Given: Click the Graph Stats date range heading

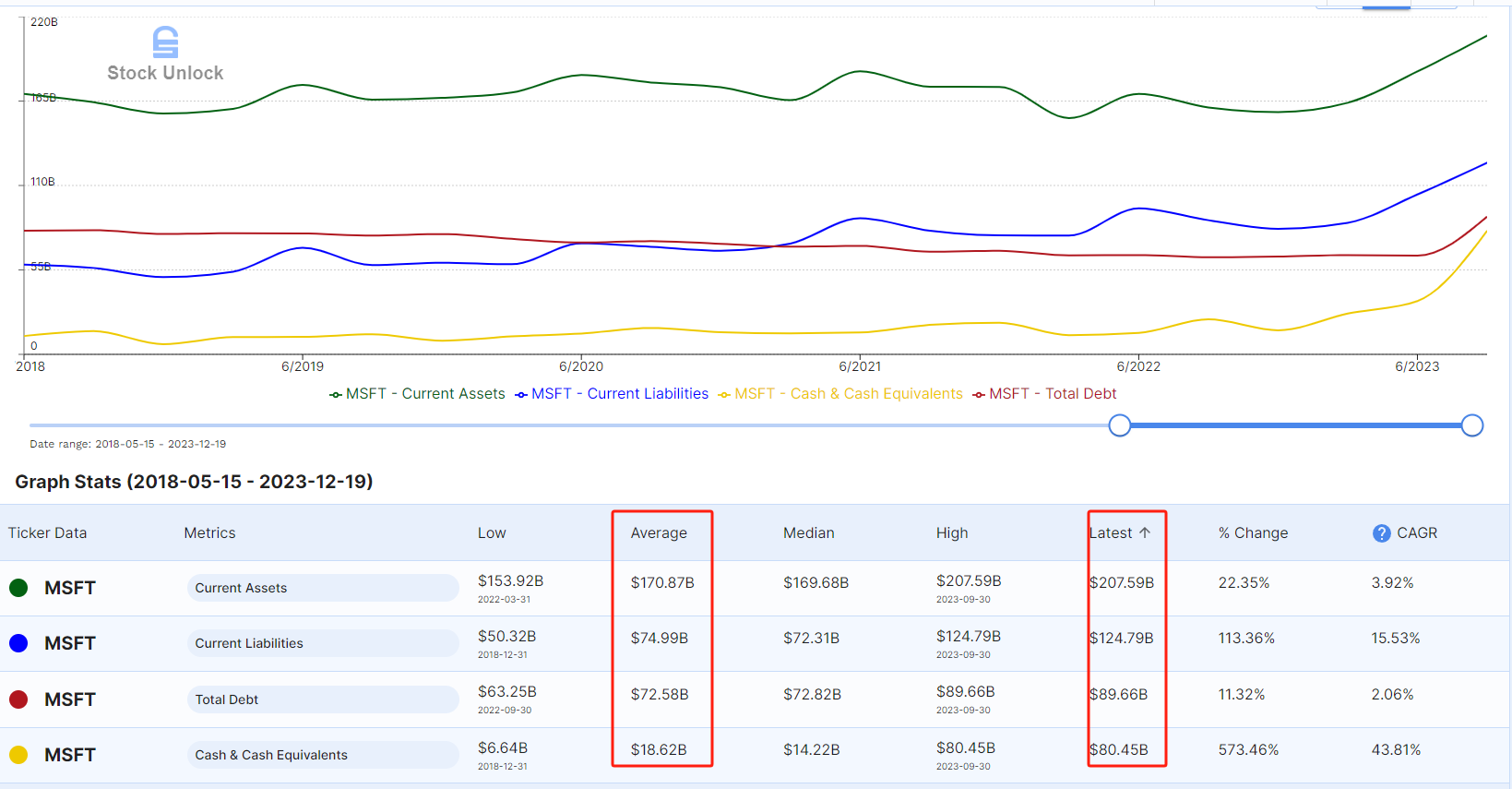Looking at the screenshot, I should (x=194, y=482).
